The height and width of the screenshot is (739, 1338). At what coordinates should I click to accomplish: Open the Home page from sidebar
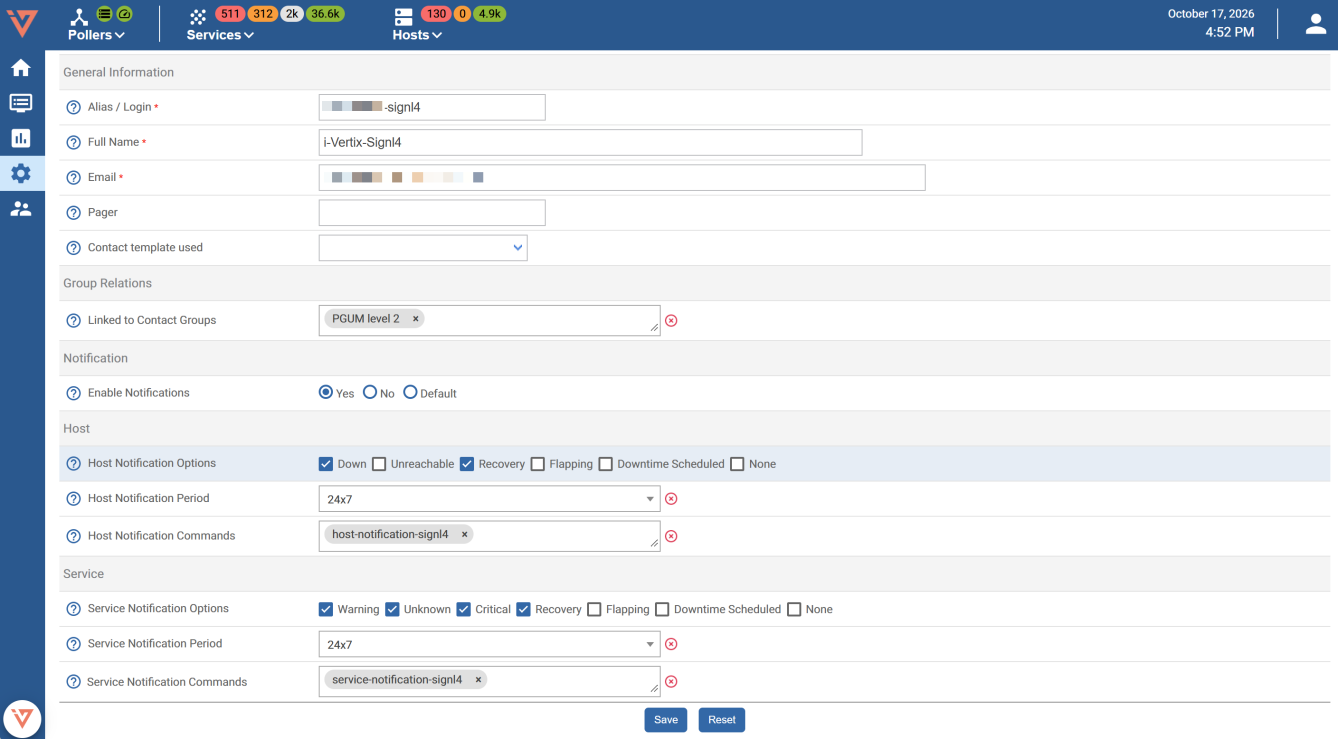point(21,68)
